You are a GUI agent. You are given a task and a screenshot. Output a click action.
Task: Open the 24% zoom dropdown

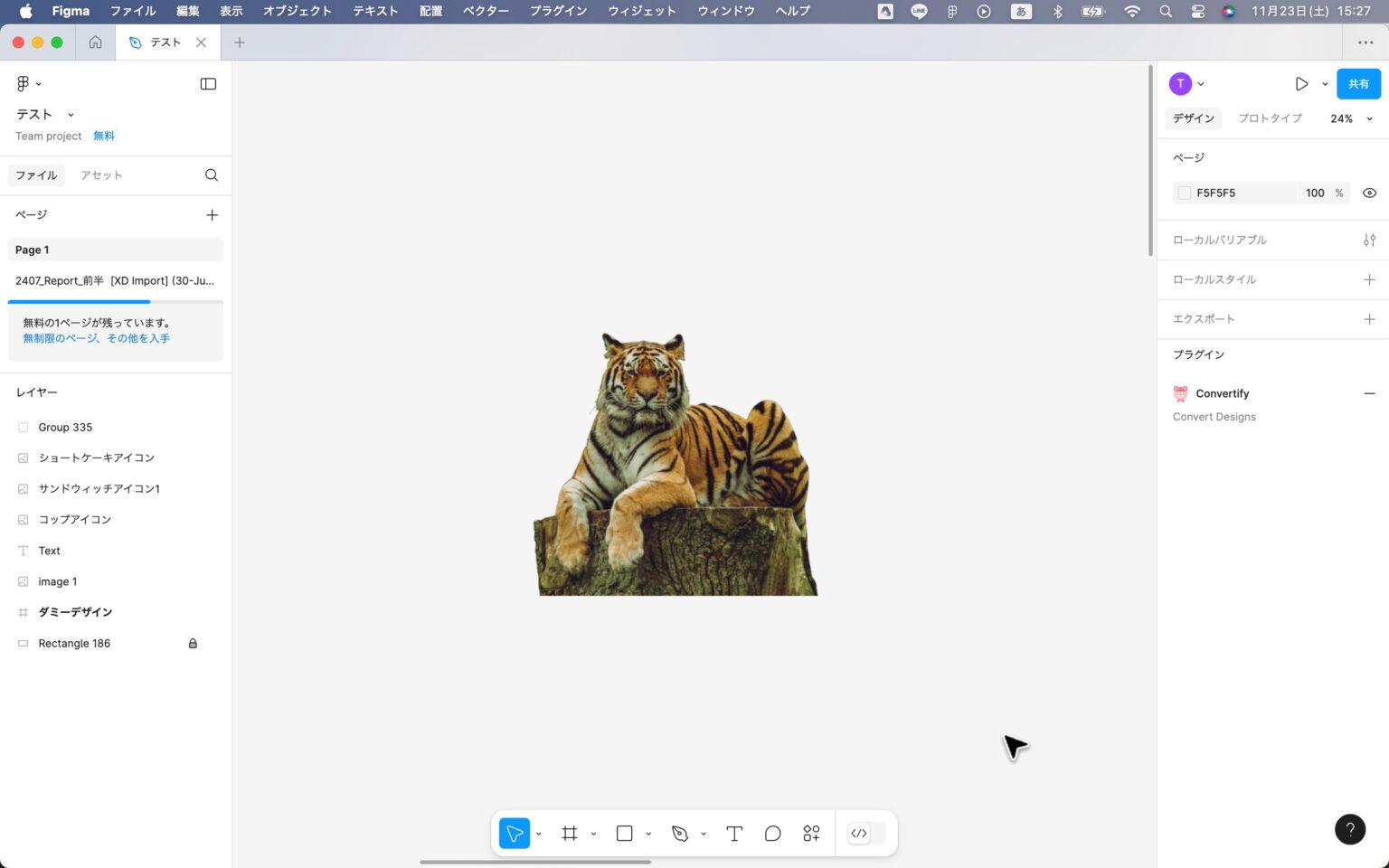(x=1349, y=118)
